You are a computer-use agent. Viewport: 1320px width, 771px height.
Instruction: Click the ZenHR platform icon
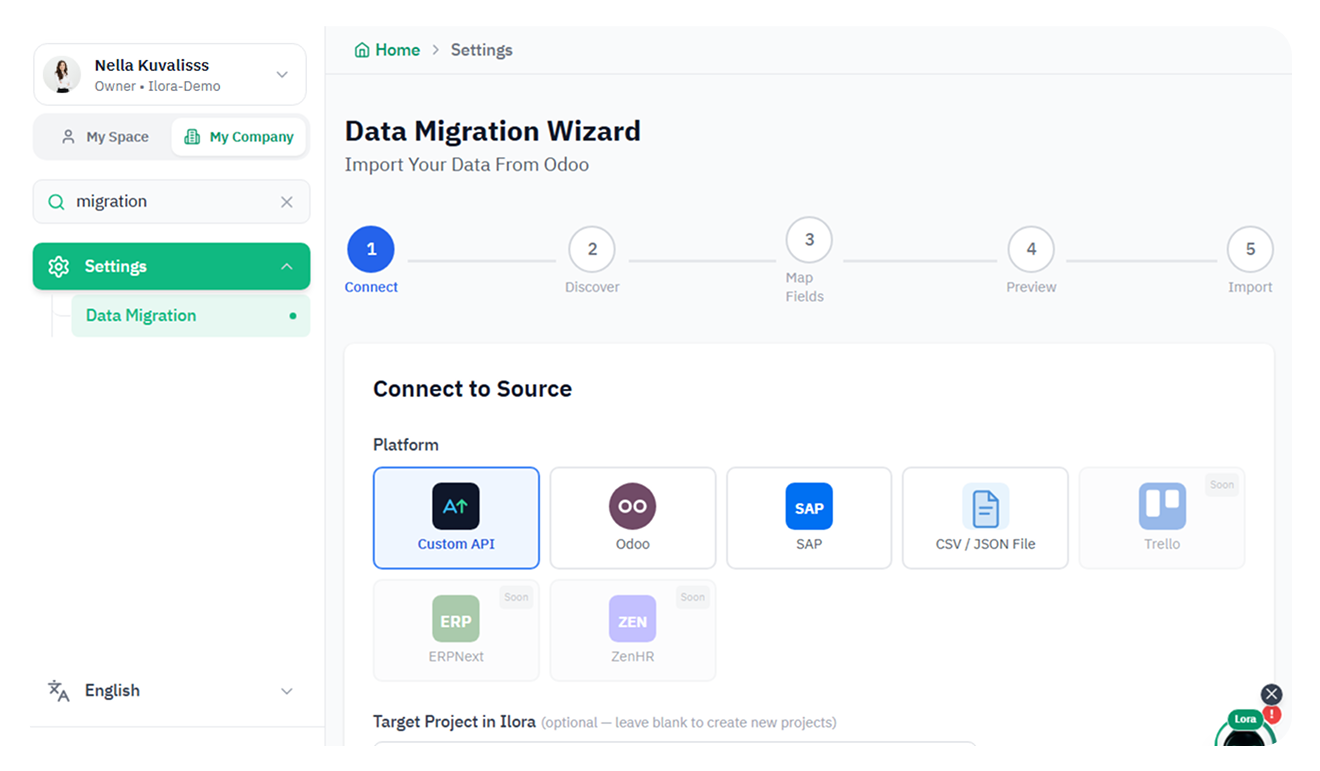pyautogui.click(x=632, y=619)
